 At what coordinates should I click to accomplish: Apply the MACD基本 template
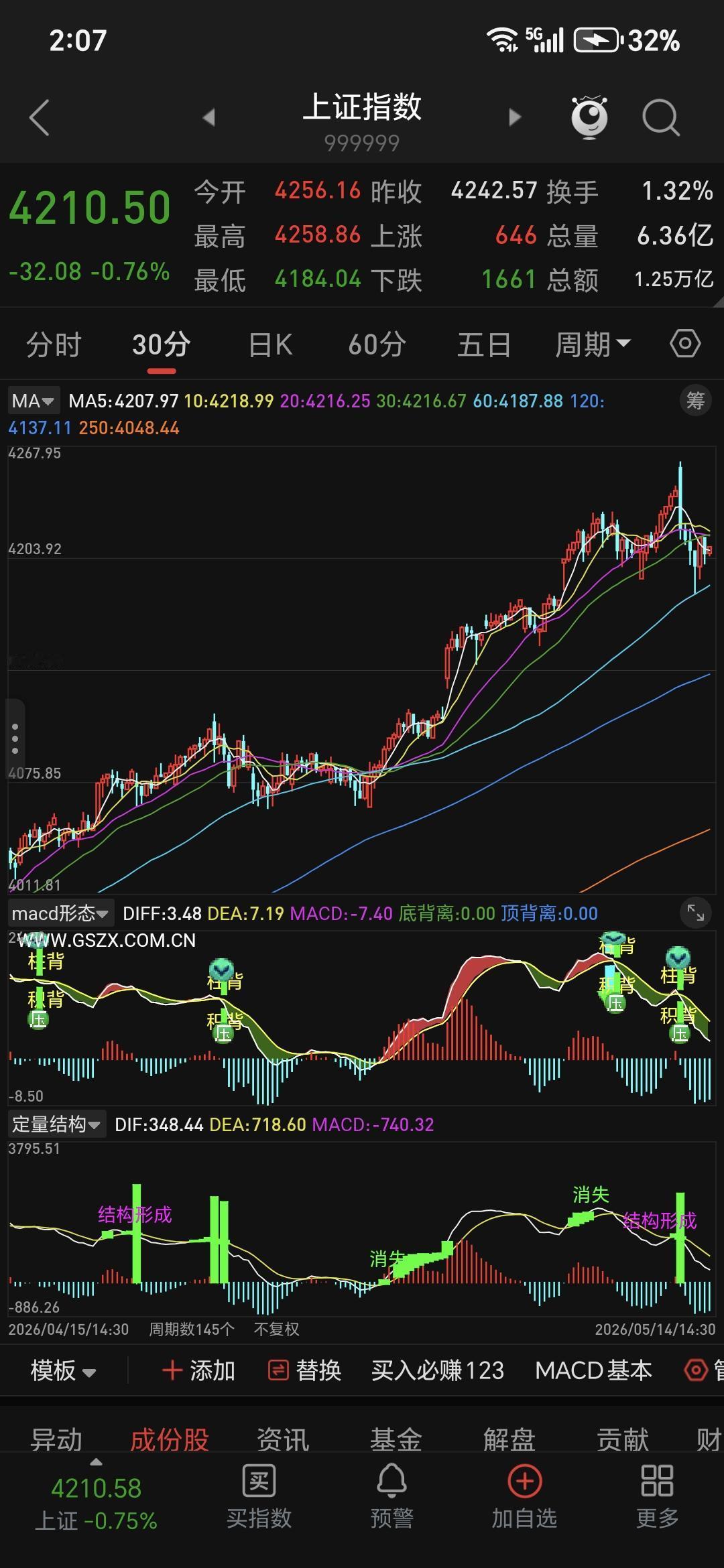point(593,1370)
